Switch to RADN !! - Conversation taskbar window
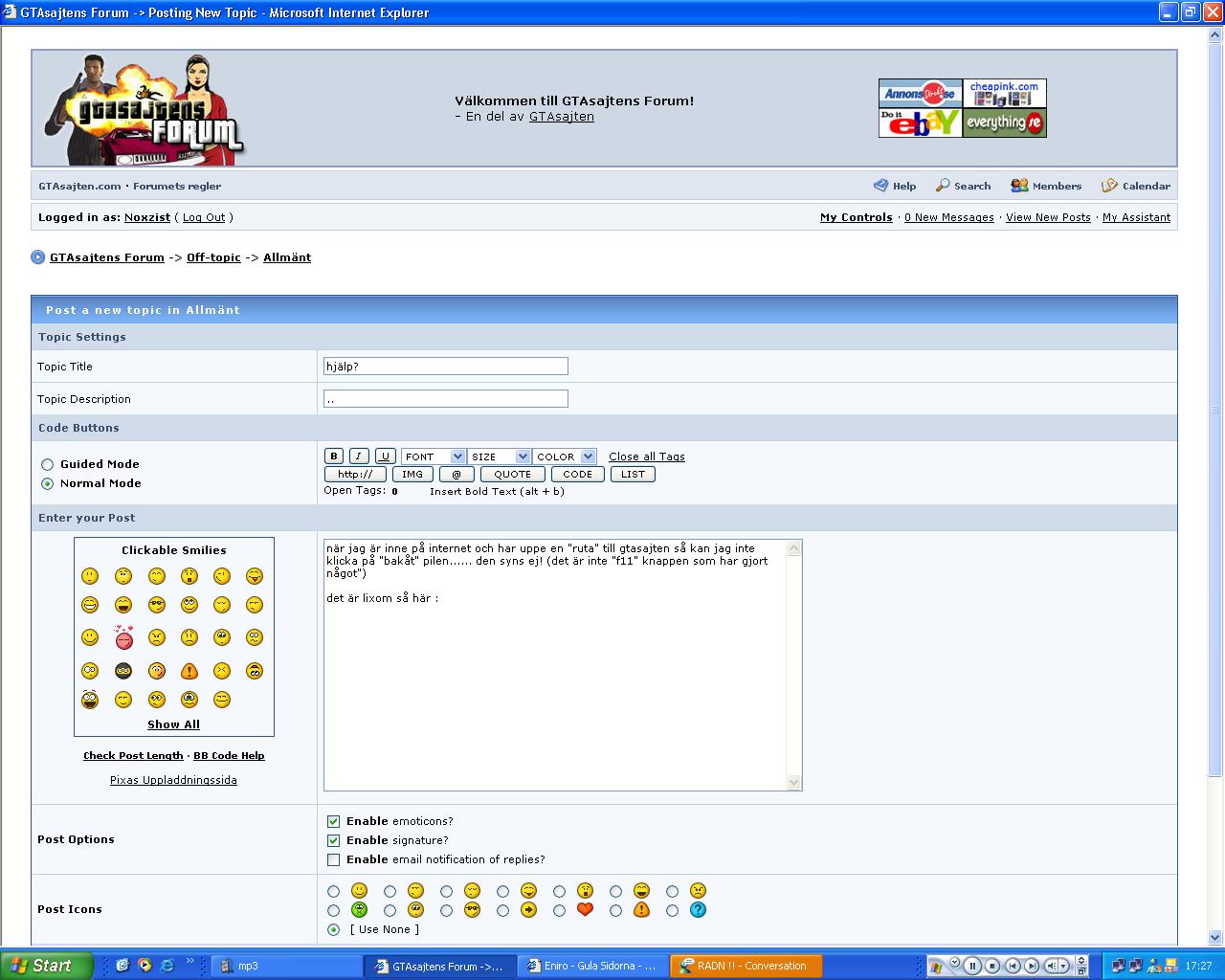The image size is (1225, 980). pyautogui.click(x=746, y=966)
